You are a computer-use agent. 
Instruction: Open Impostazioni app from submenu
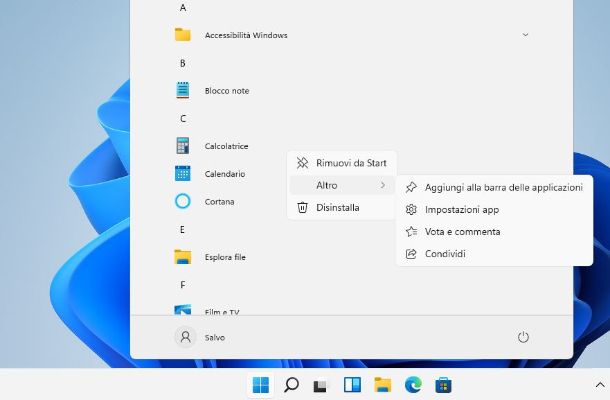(x=494, y=210)
